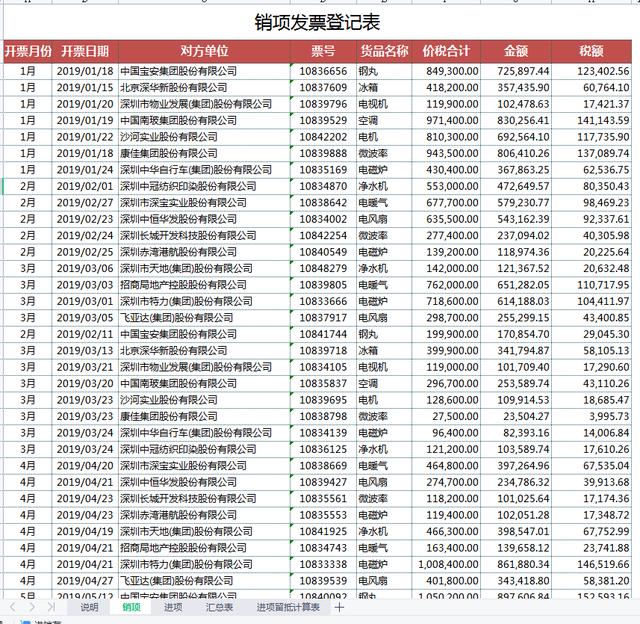Select tax cell 104,411.97
This screenshot has height=624, width=640.
tap(591, 301)
